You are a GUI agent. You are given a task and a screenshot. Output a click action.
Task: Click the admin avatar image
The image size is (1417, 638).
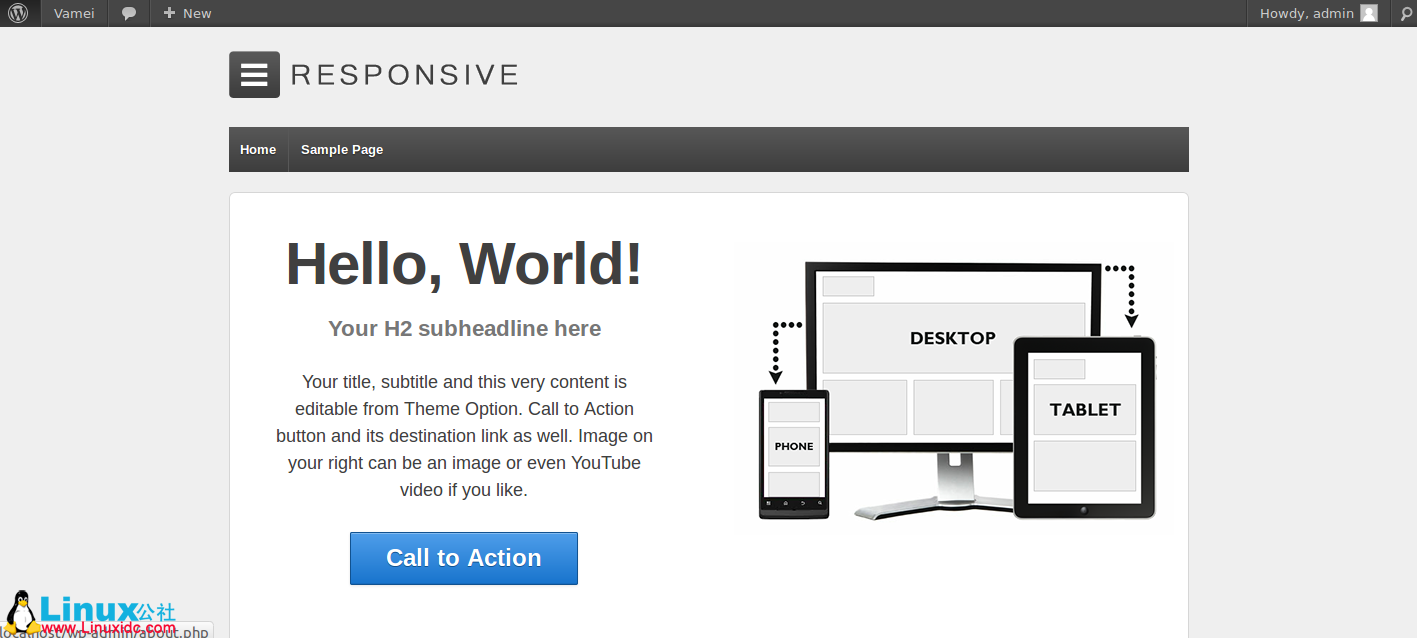point(1369,13)
